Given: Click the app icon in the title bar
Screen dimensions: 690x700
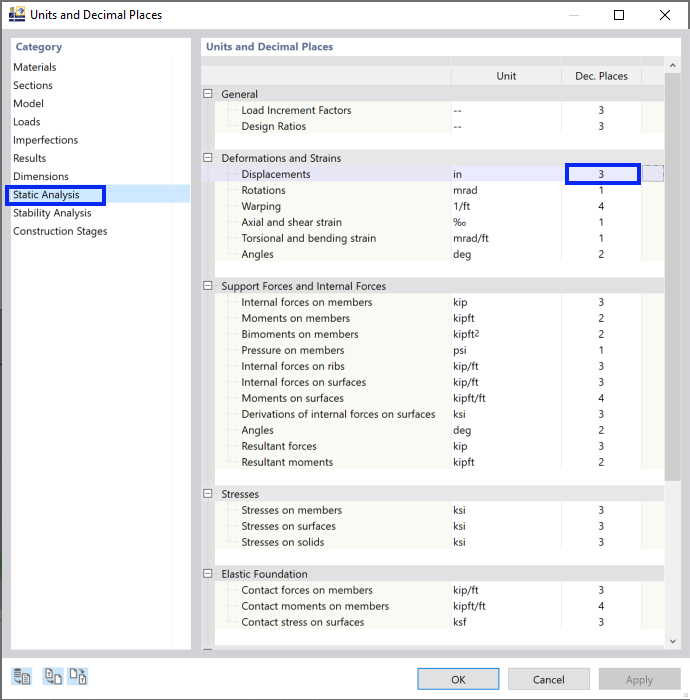Looking at the screenshot, I should (x=16, y=15).
